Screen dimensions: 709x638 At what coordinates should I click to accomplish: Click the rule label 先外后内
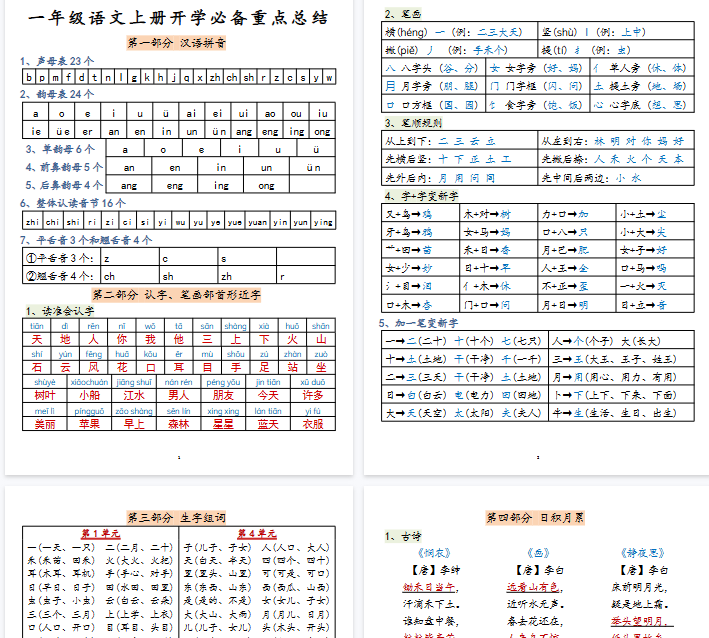click(x=408, y=178)
